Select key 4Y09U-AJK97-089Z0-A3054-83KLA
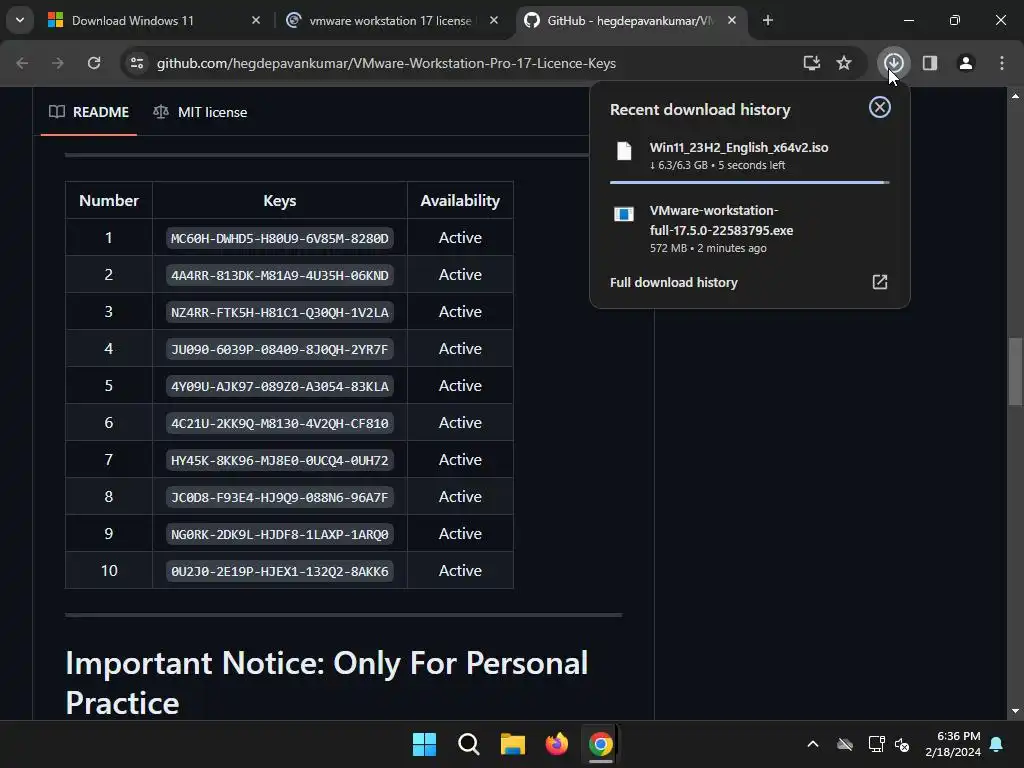The height and width of the screenshot is (768, 1024). point(280,386)
